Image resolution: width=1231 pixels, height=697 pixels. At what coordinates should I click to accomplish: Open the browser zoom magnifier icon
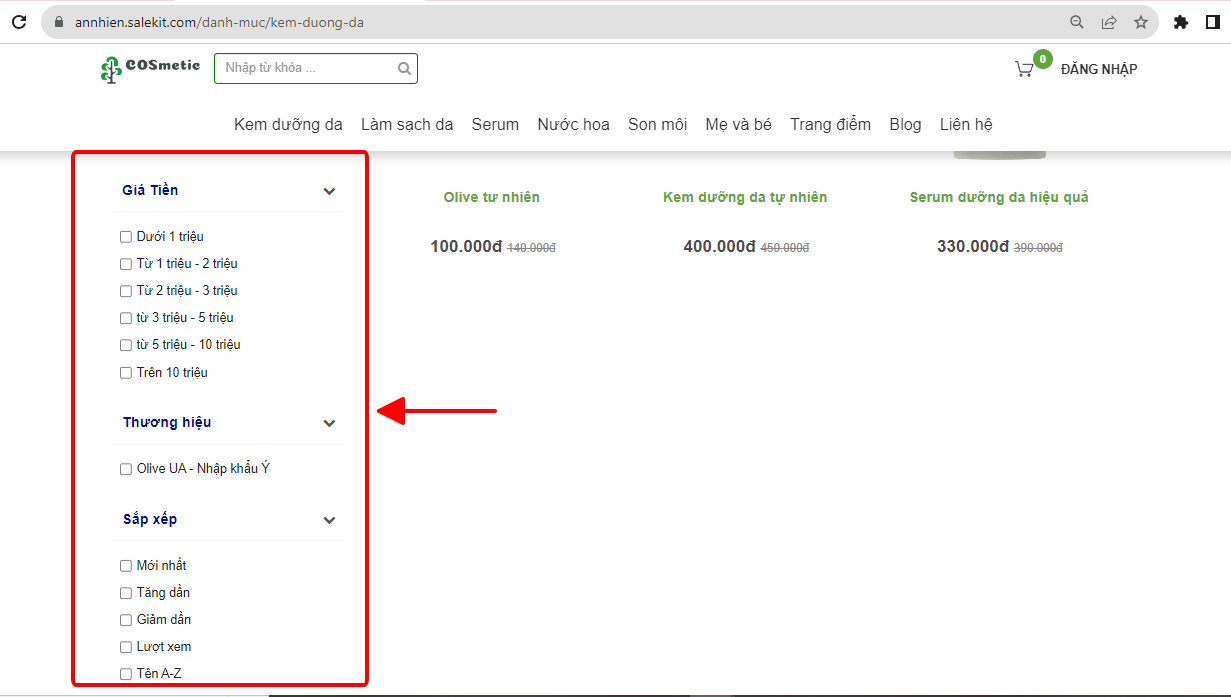[1077, 22]
